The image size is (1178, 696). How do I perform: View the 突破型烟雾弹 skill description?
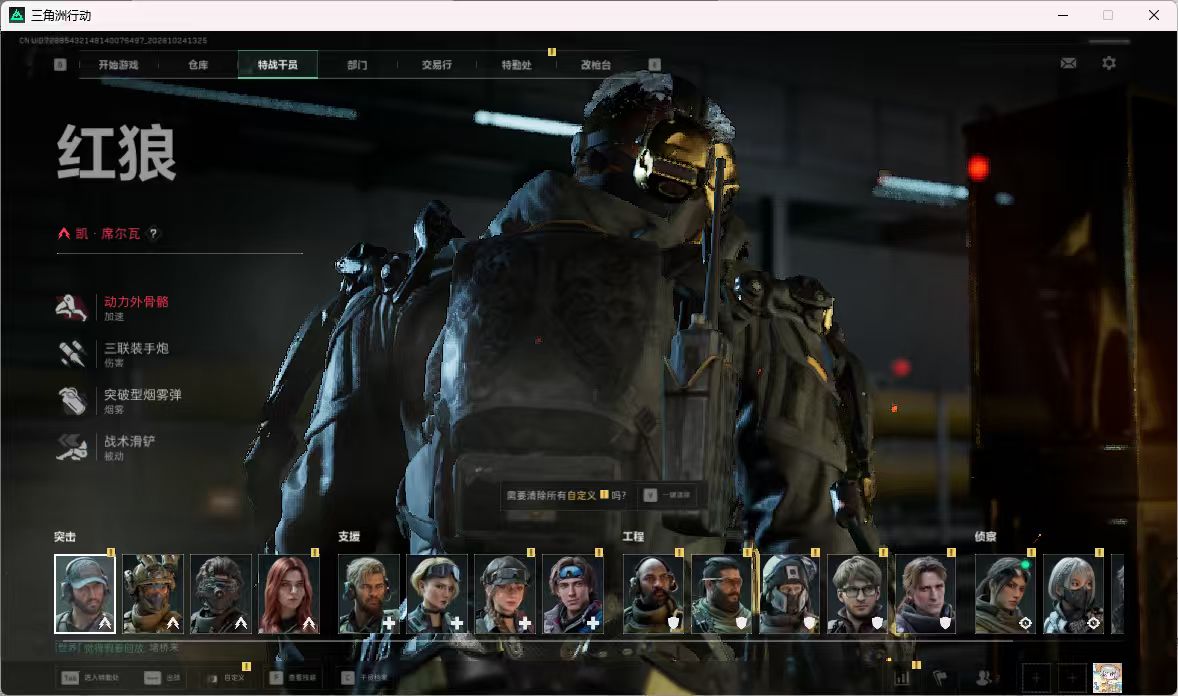point(143,401)
